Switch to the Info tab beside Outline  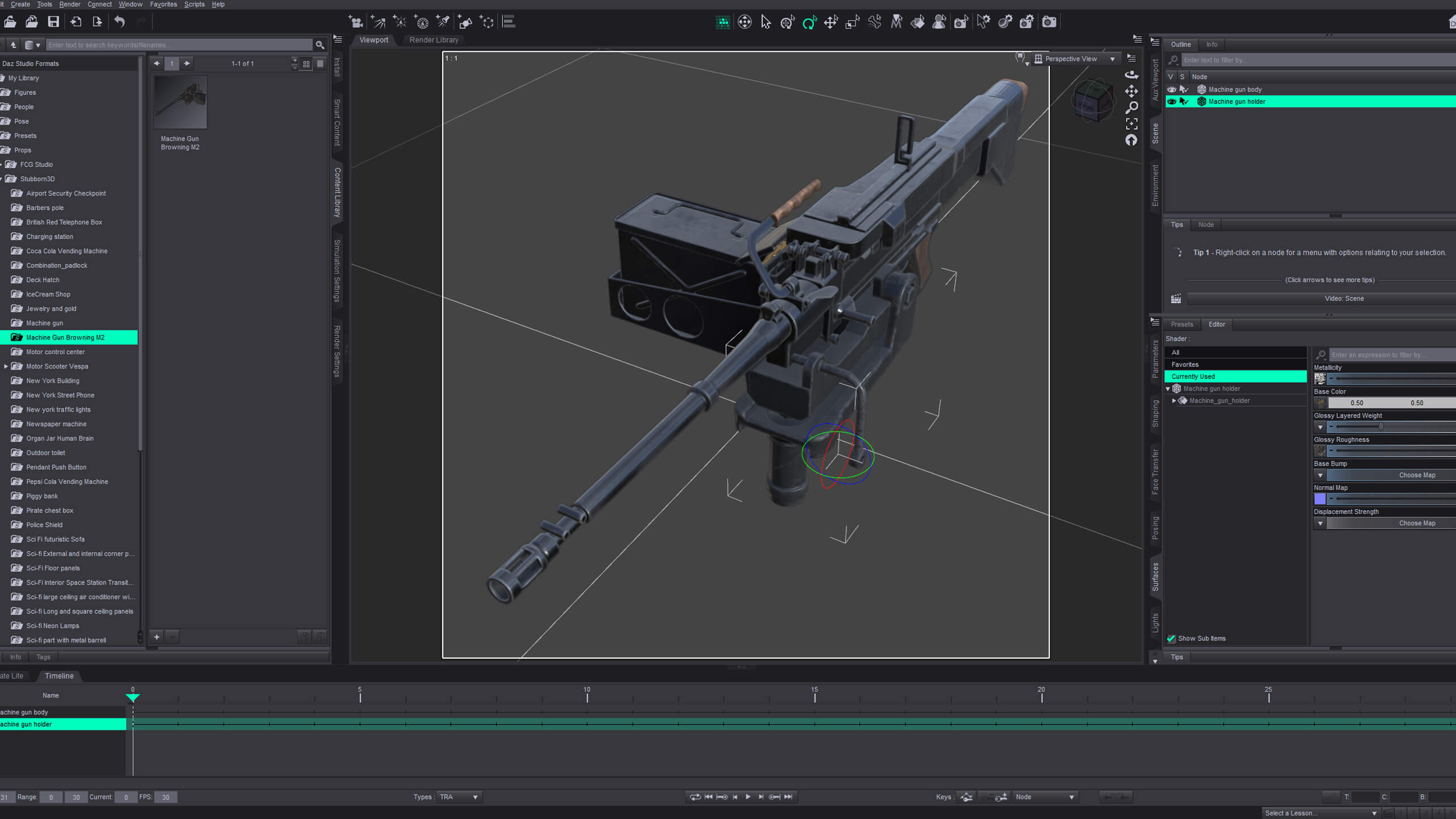1211,44
